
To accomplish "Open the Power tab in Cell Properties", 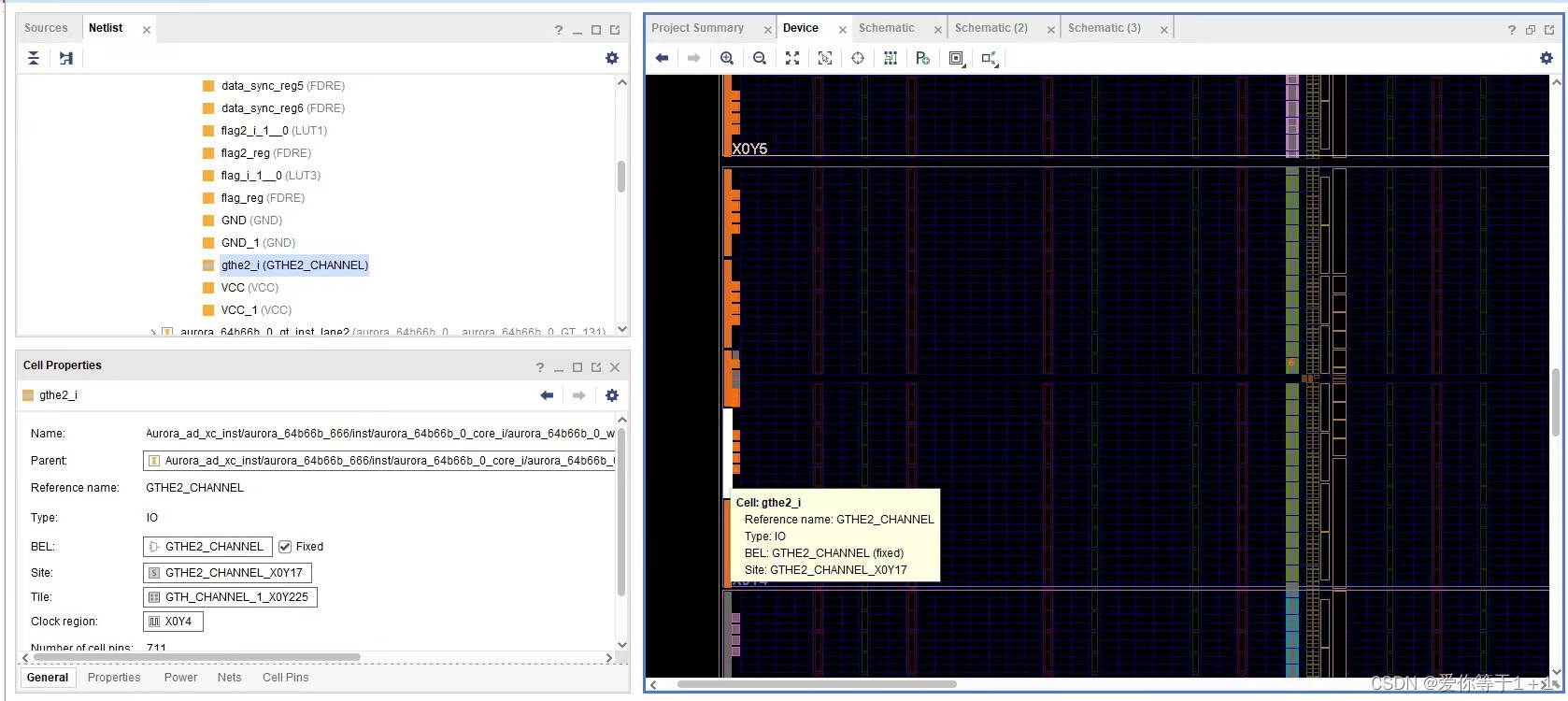I will pos(180,678).
